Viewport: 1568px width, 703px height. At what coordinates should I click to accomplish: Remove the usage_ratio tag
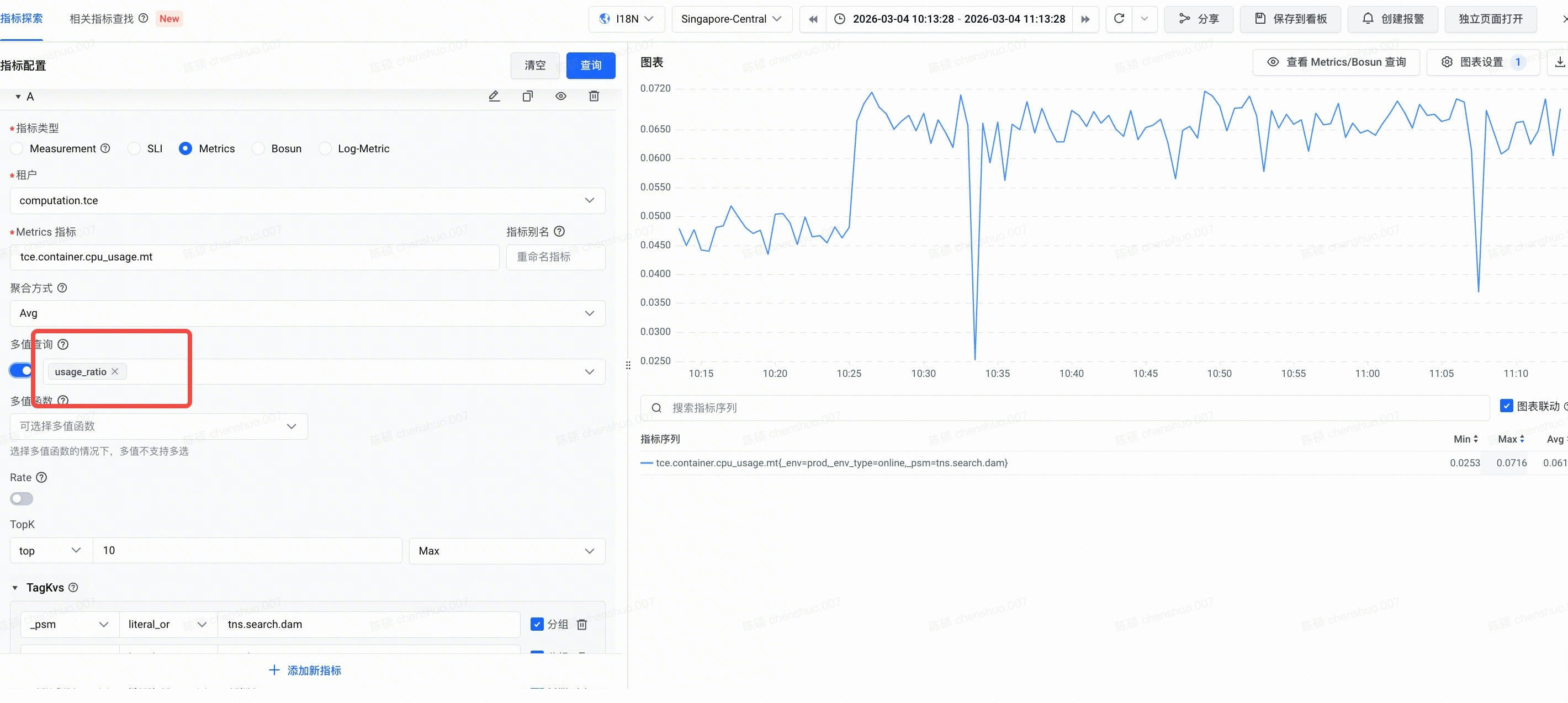[x=115, y=371]
